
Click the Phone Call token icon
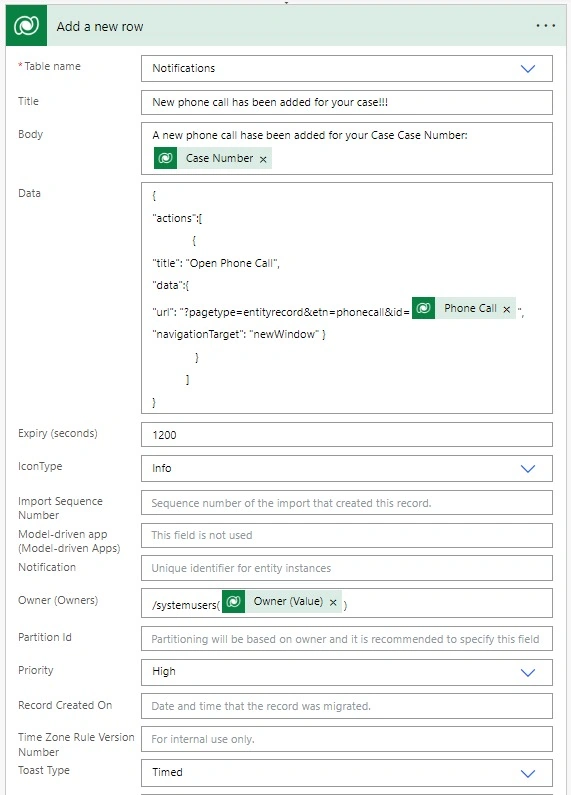423,308
